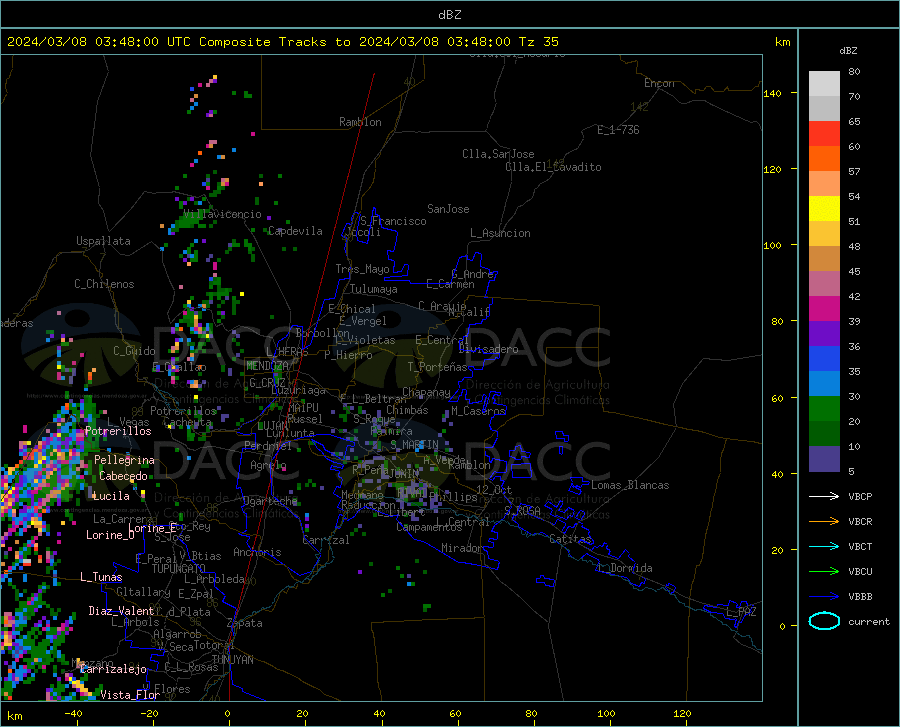This screenshot has width=900, height=727.
Task: Click the blue VBBB arrow in legend
Action: coord(824,596)
